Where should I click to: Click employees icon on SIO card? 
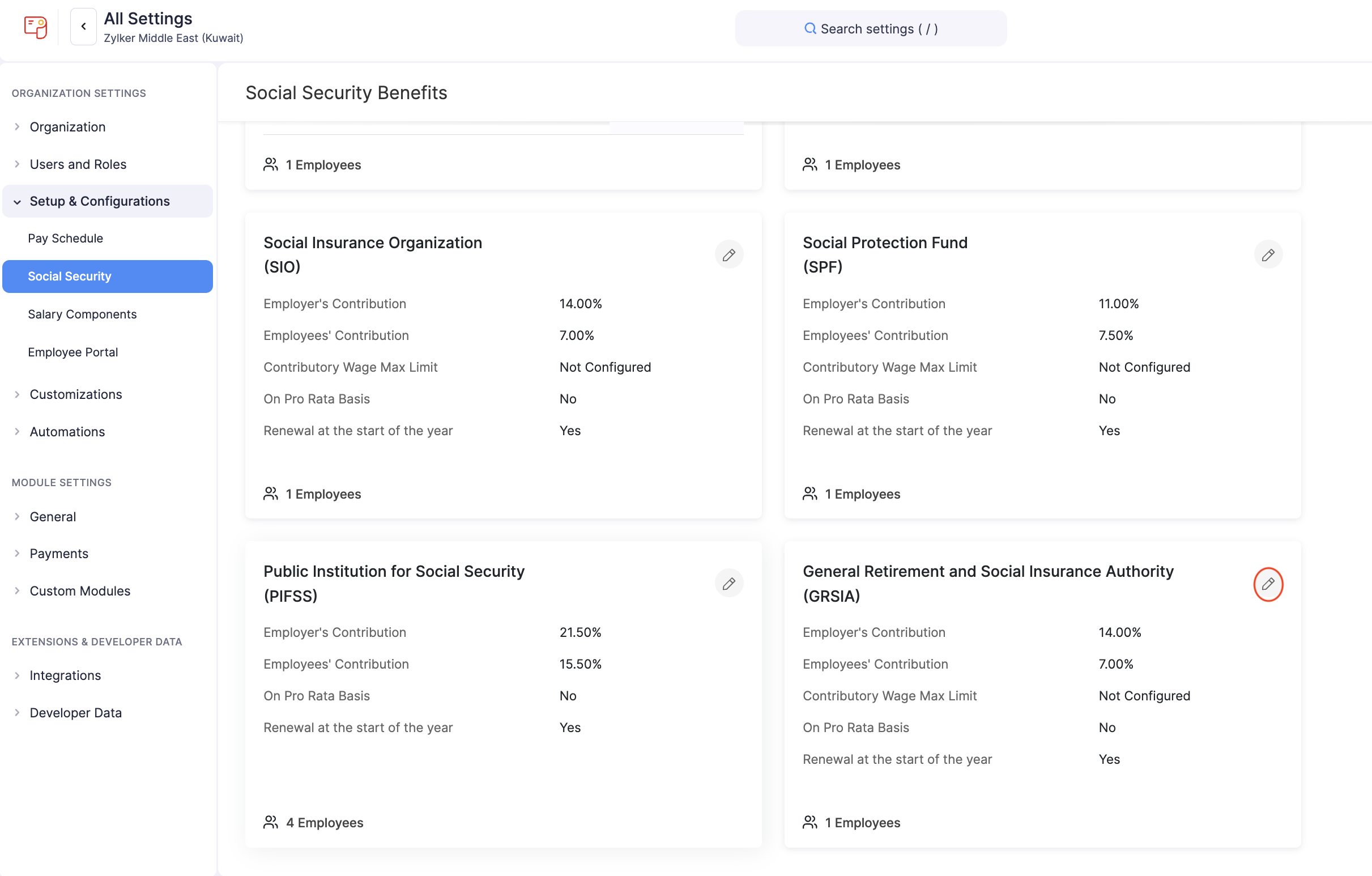[271, 494]
